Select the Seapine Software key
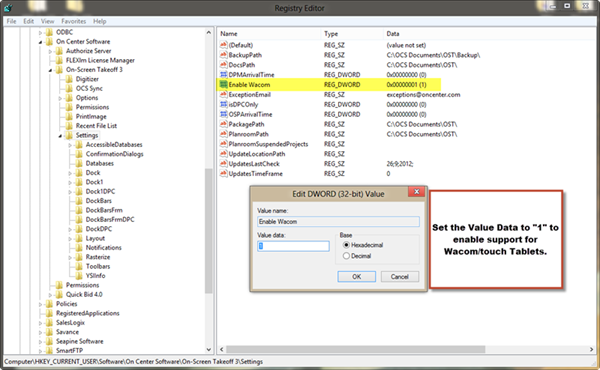 coord(80,341)
